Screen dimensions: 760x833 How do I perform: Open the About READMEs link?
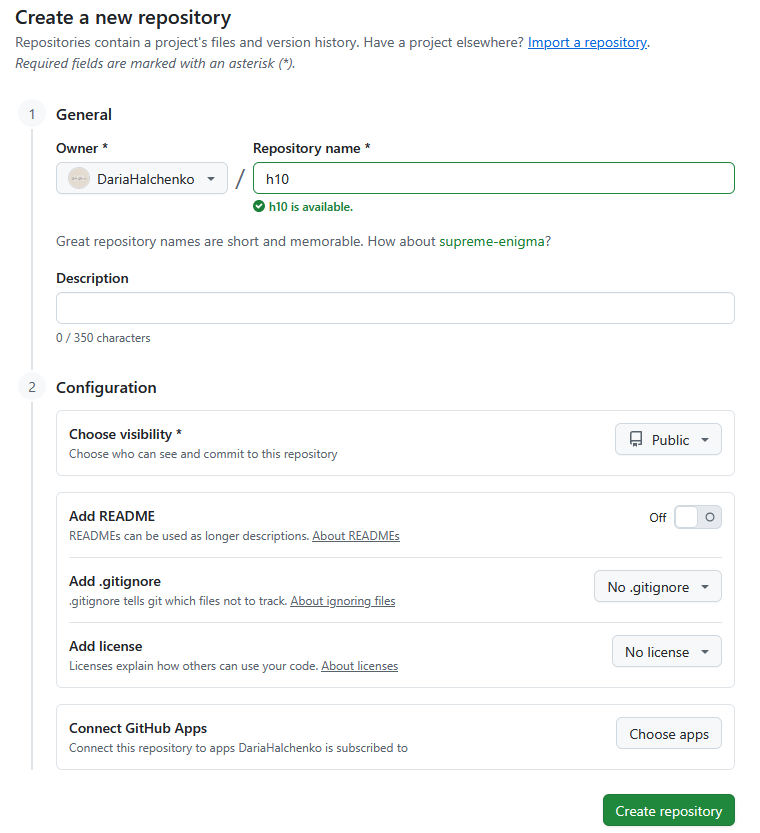355,536
